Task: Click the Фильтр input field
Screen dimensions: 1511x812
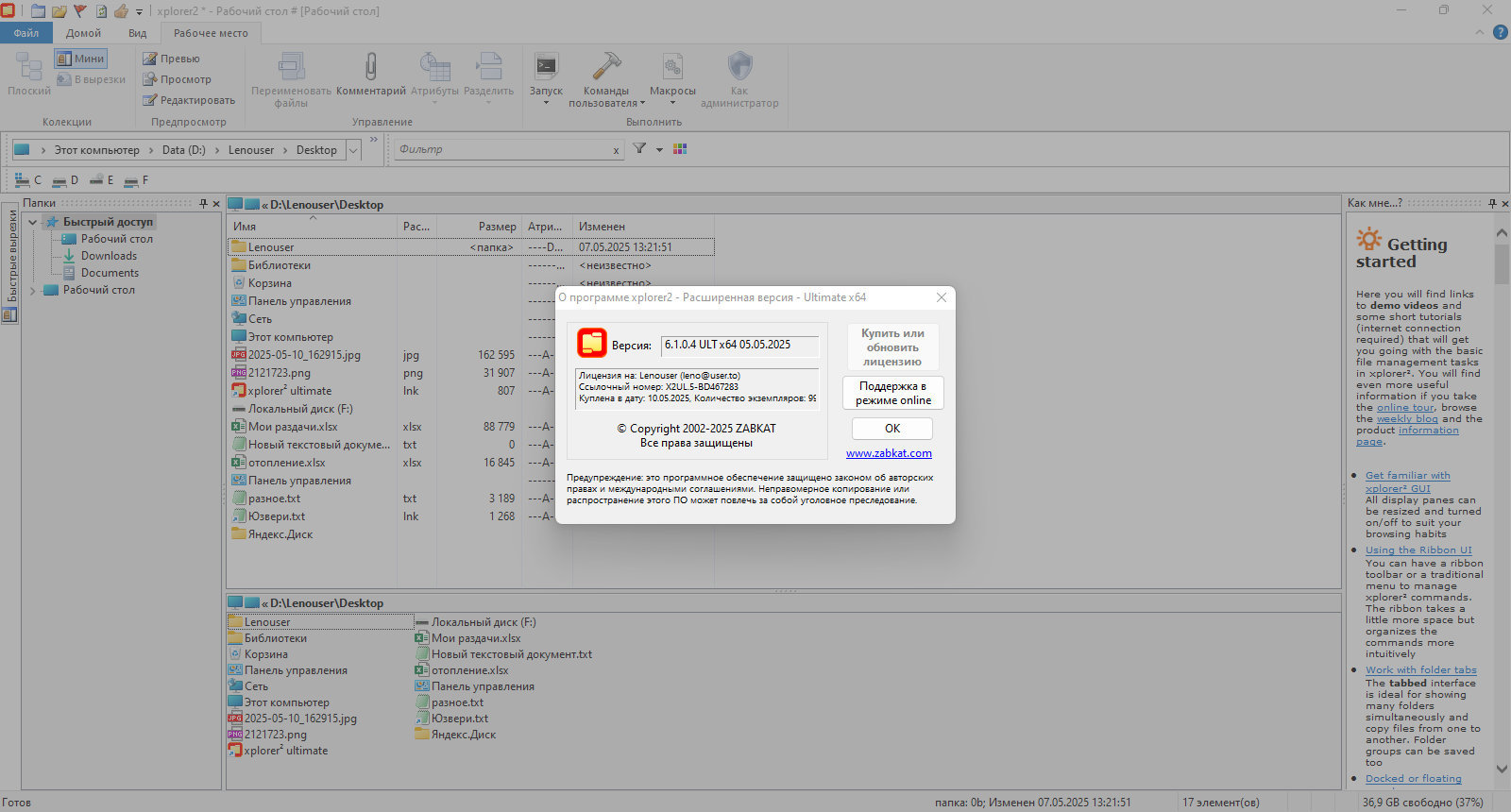Action: (502, 149)
